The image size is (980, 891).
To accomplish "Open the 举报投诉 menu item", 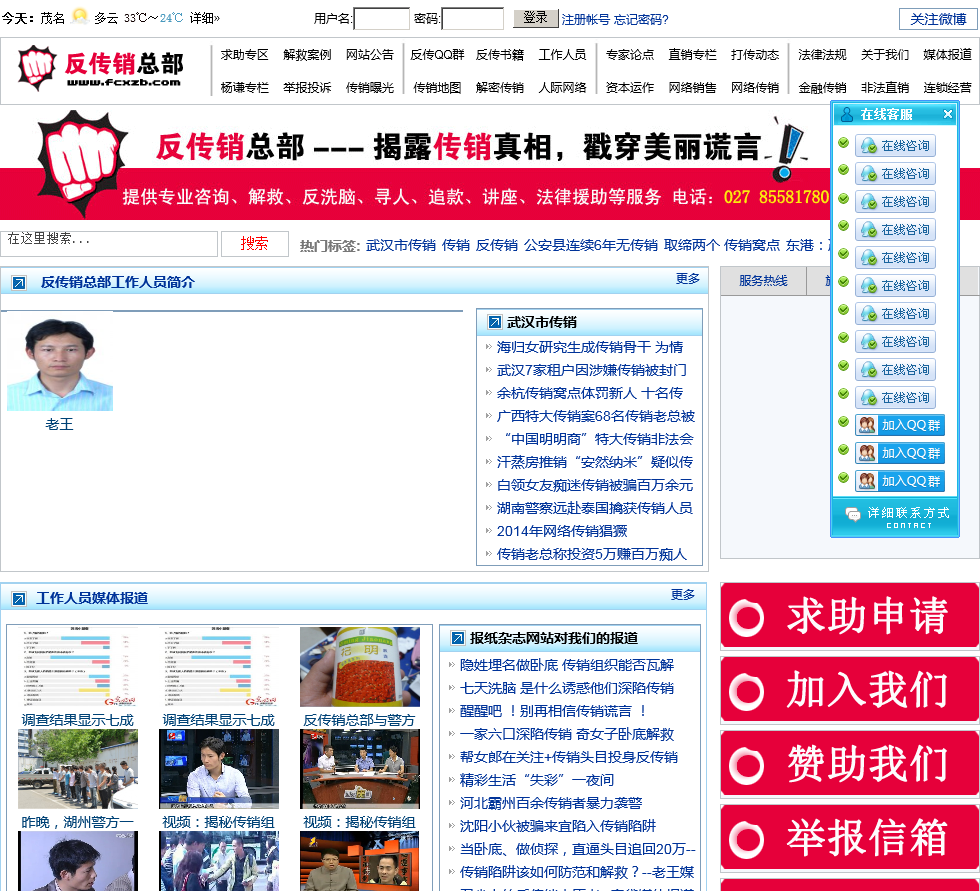I will tap(307, 87).
